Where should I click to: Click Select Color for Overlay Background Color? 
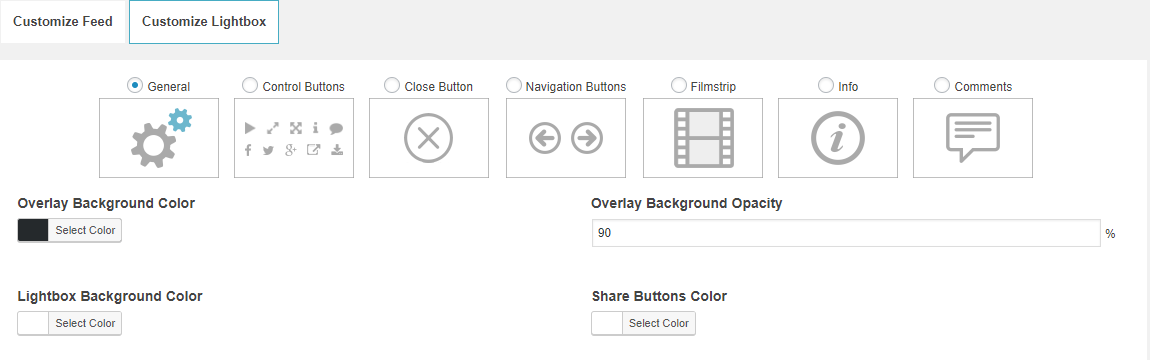85,230
